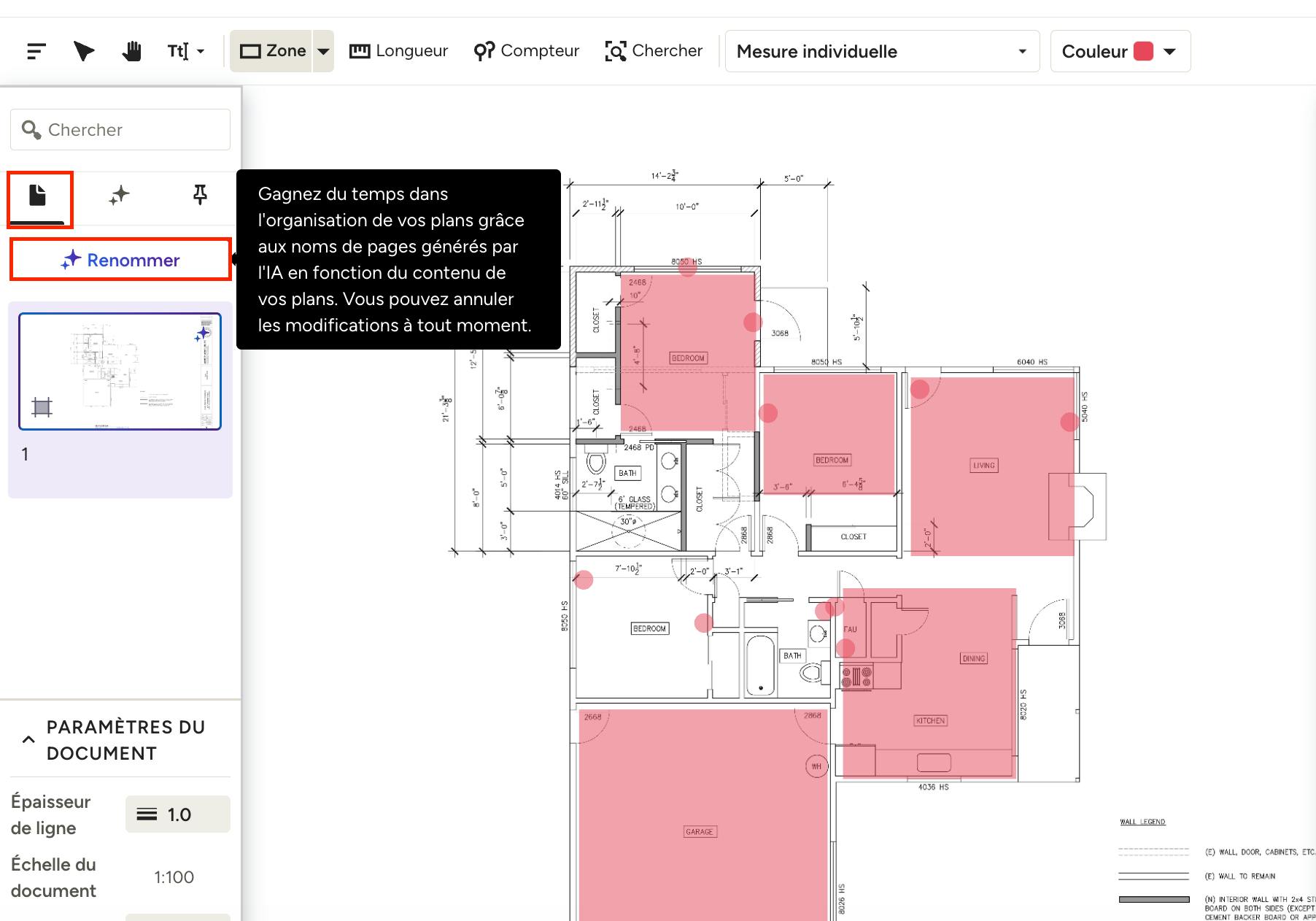The width and height of the screenshot is (1316, 921).
Task: Switch to the pages tab
Action: [38, 196]
